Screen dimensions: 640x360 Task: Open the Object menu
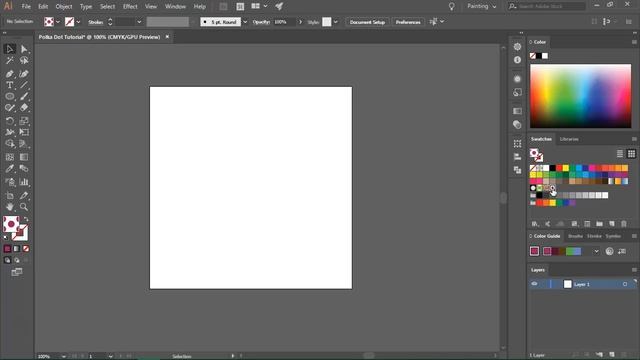(x=64, y=7)
